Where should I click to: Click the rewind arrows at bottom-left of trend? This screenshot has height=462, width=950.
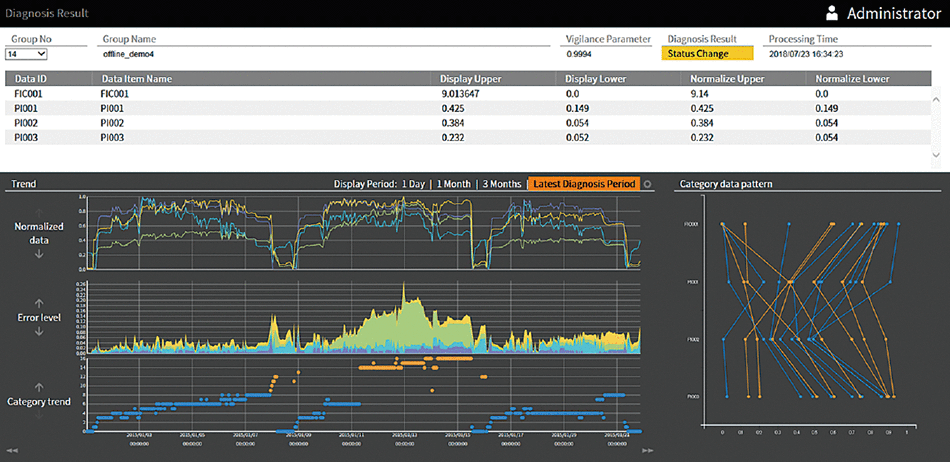tap(11, 451)
